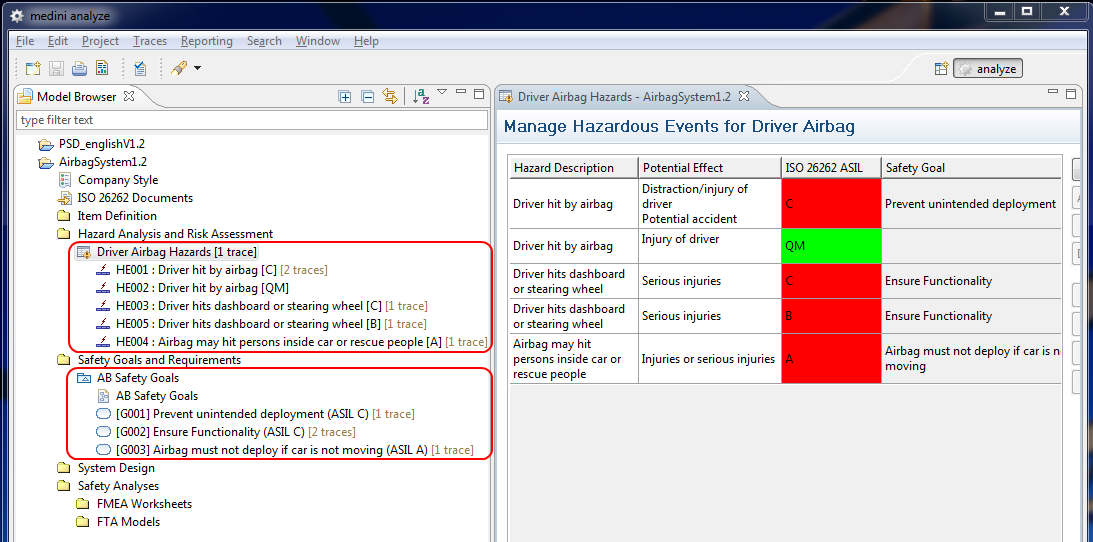Click the Open Perspective icon

coord(940,69)
